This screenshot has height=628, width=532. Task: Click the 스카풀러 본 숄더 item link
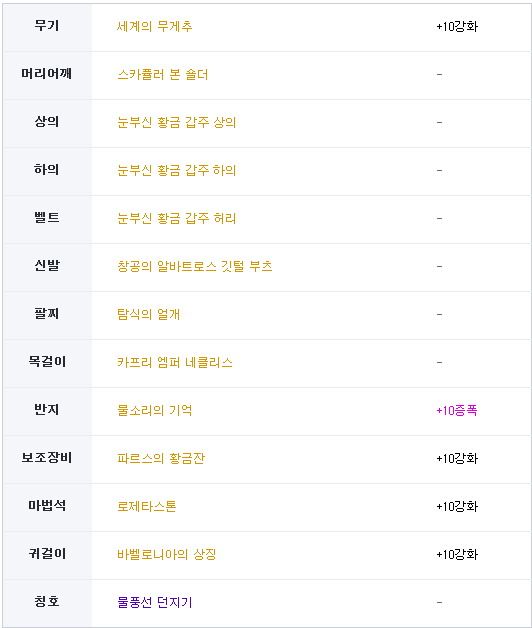click(x=163, y=74)
